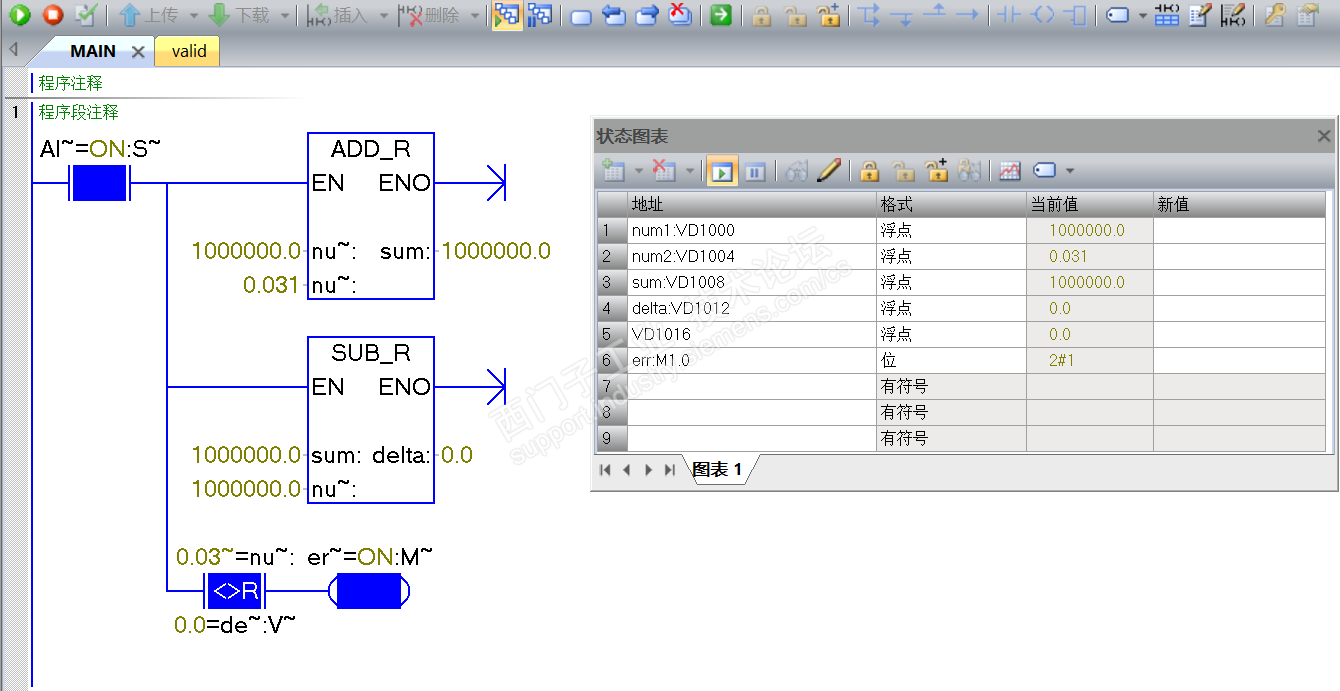Open the 删除 delete dropdown arrow
This screenshot has width=1340, height=691.
point(475,16)
